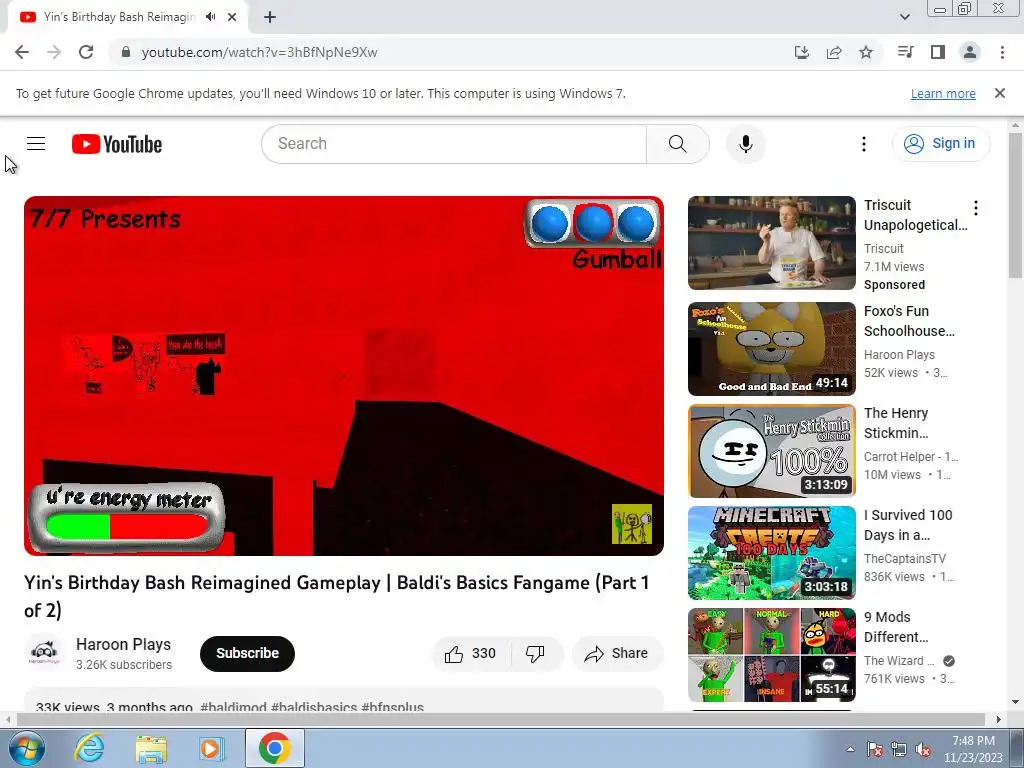Click the address bar URL
Image resolution: width=1024 pixels, height=768 pixels.
pyautogui.click(x=259, y=52)
